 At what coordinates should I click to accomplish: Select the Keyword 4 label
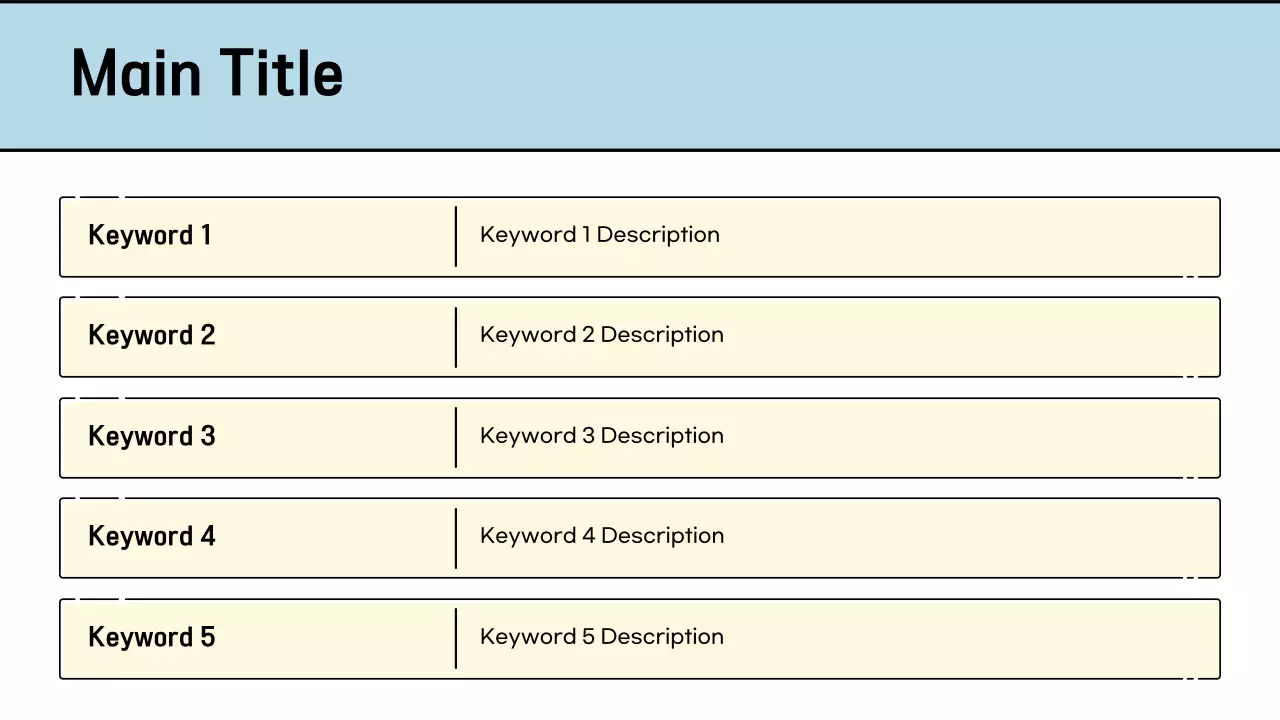pos(152,536)
